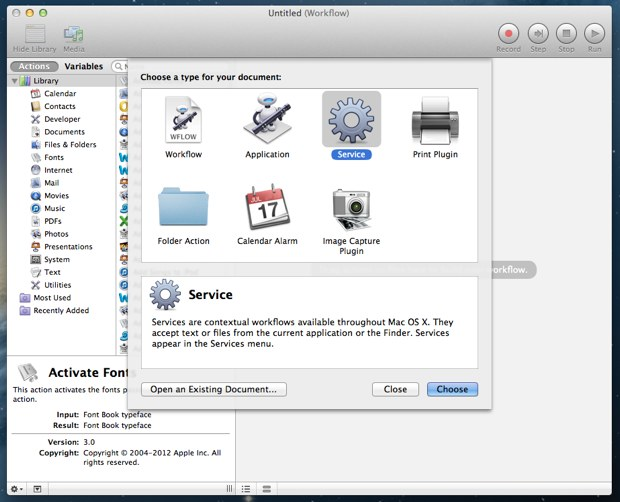The height and width of the screenshot is (502, 620).
Task: Select the Calendar Alarm icon
Action: tap(267, 206)
